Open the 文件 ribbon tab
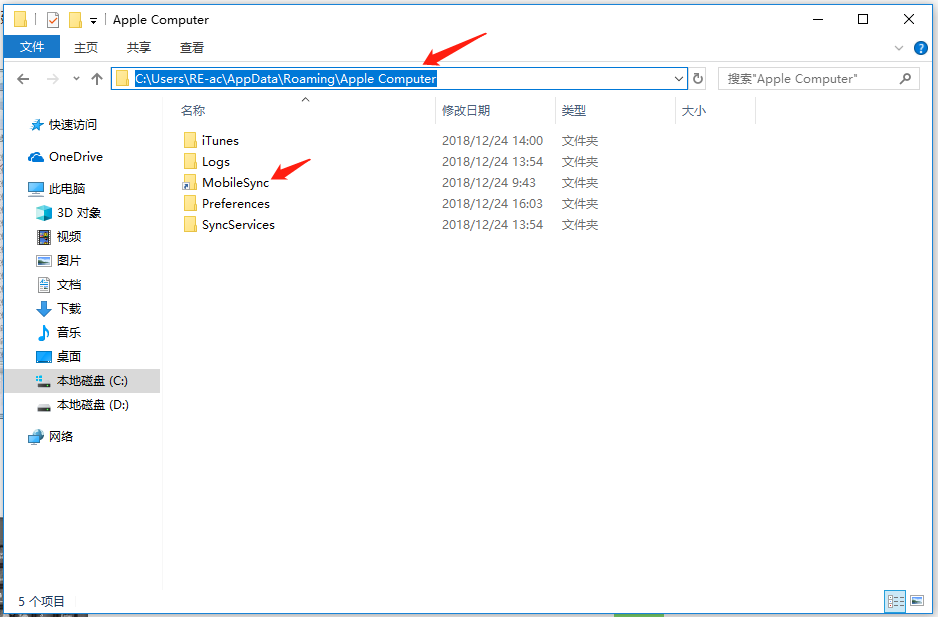The height and width of the screenshot is (617, 938). point(32,47)
